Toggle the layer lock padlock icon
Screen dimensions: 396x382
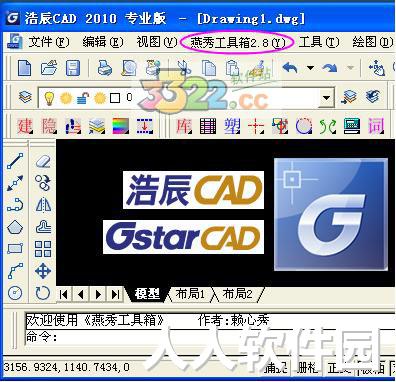(x=83, y=98)
